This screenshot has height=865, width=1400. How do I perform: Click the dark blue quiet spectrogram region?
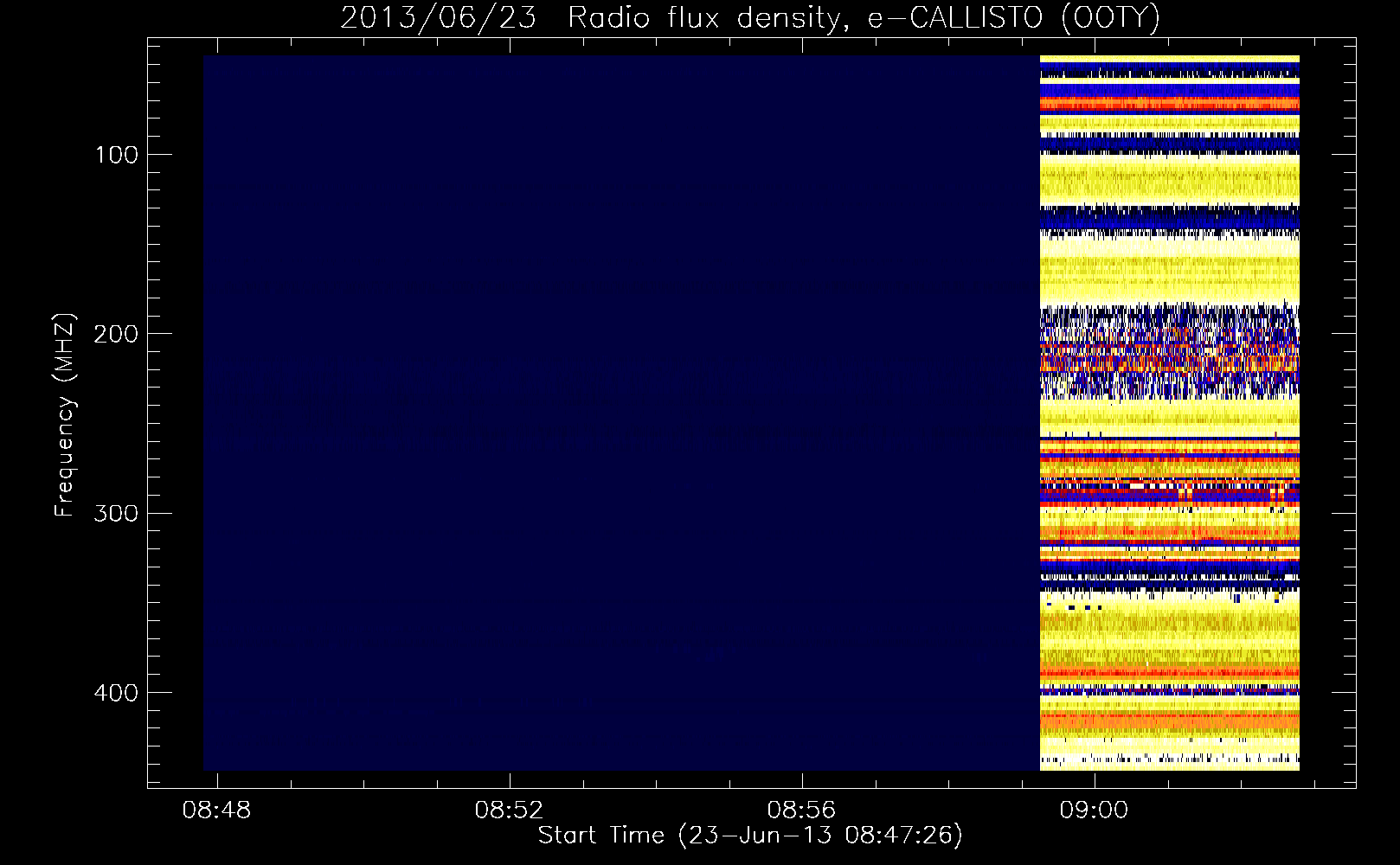pos(621,413)
